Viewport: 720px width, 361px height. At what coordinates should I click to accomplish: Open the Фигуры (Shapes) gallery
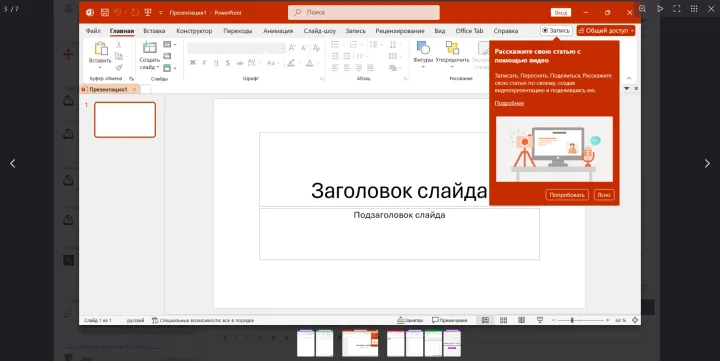click(x=423, y=55)
